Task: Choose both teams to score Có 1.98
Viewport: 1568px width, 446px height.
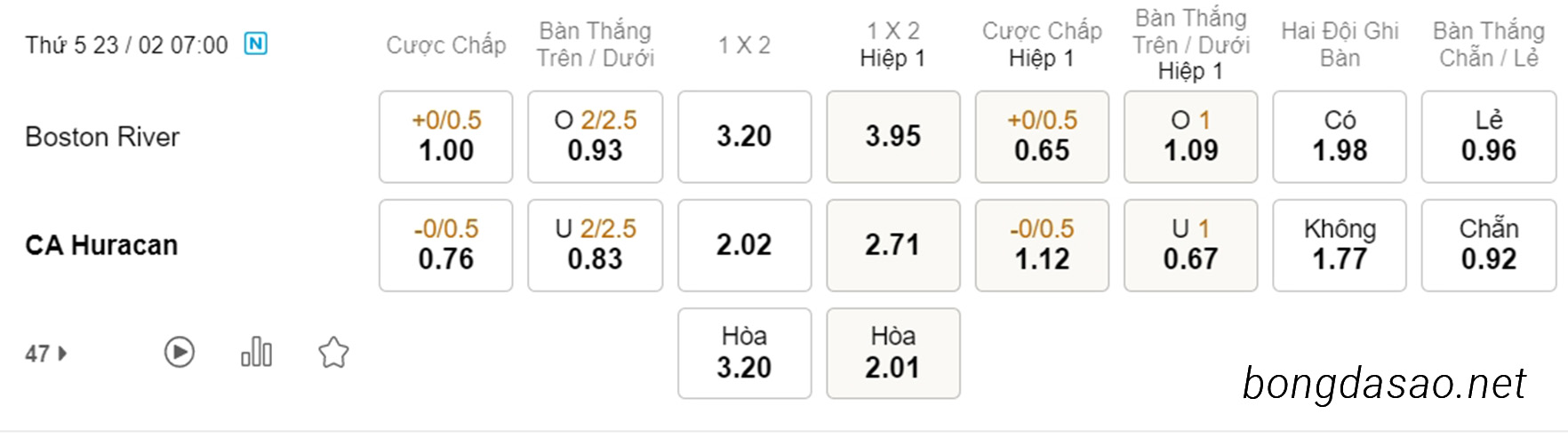Action: click(1340, 137)
